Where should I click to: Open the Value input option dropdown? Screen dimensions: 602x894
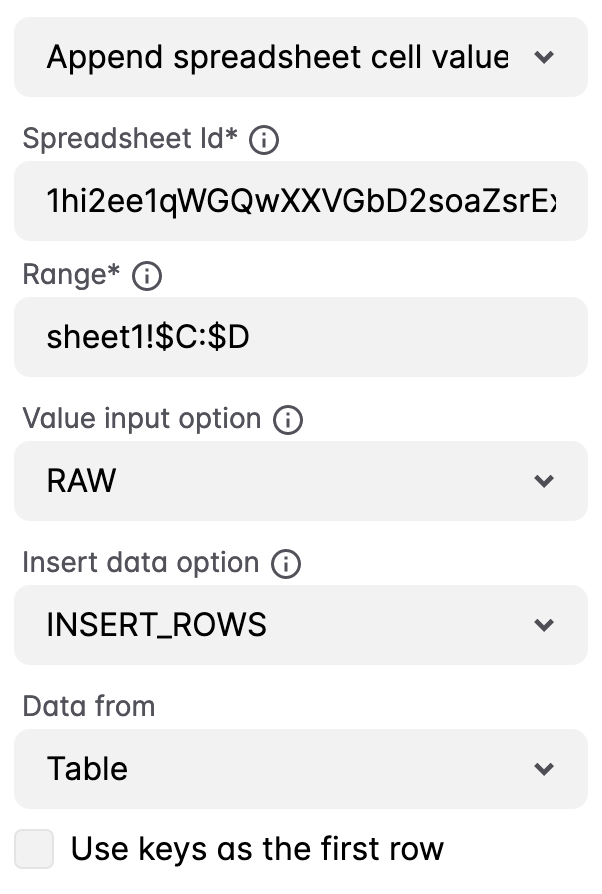click(300, 481)
